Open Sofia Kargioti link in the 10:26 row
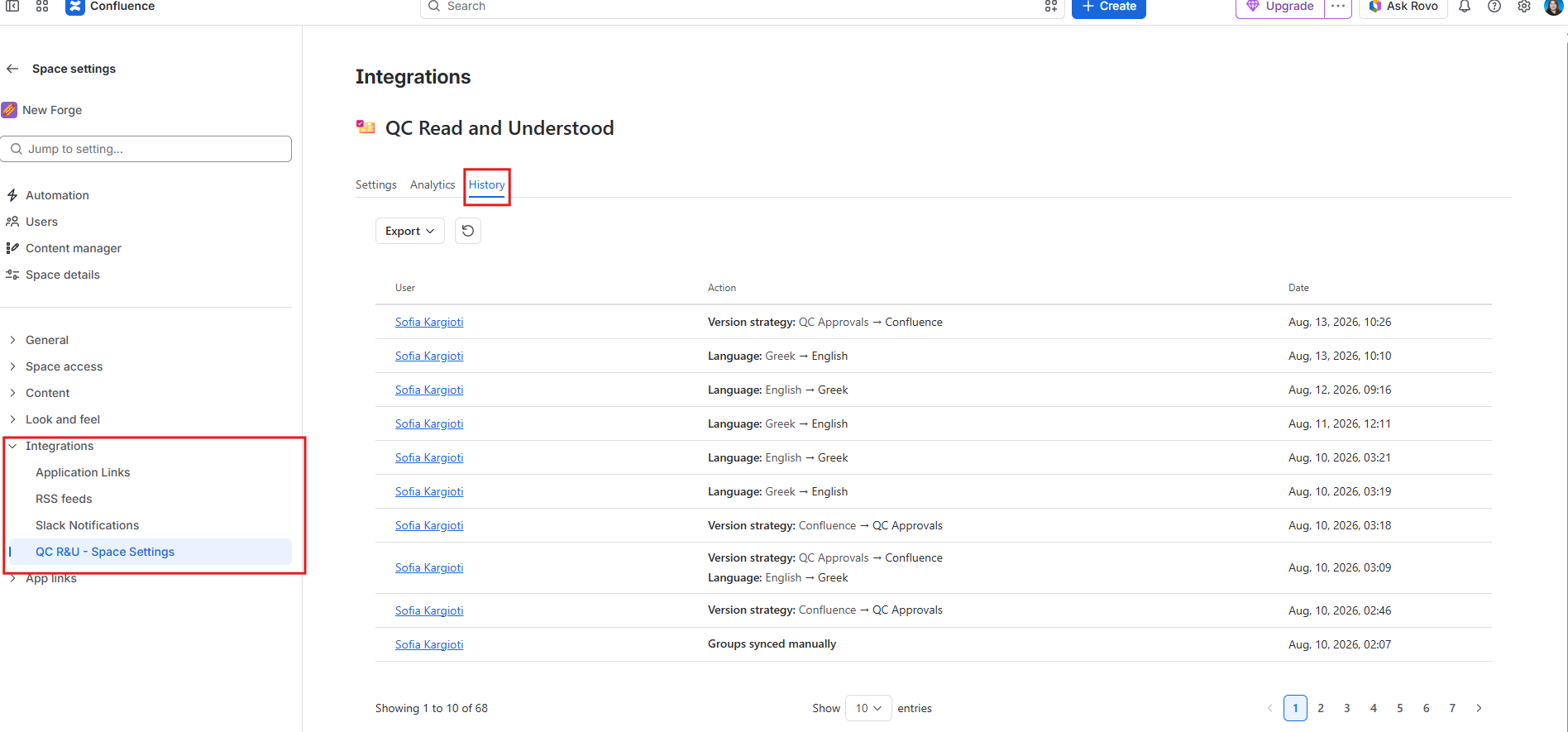 click(x=429, y=322)
